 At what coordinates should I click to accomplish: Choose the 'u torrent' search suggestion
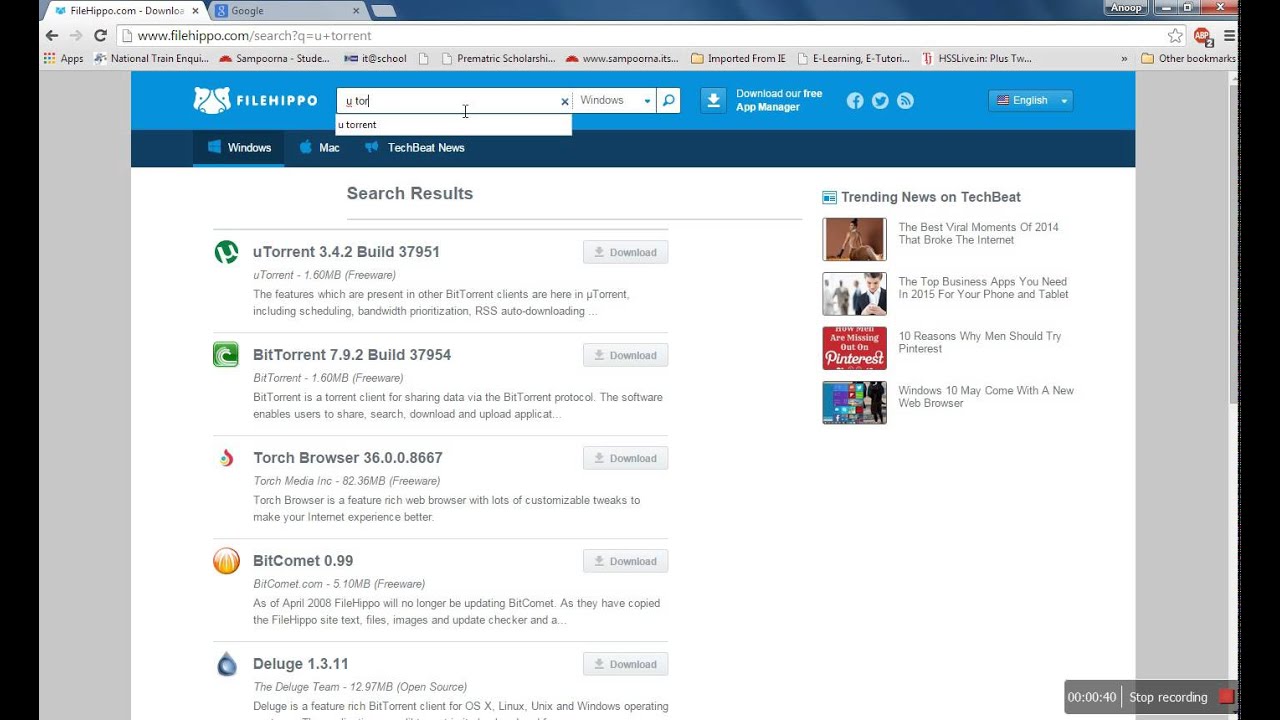pos(453,125)
